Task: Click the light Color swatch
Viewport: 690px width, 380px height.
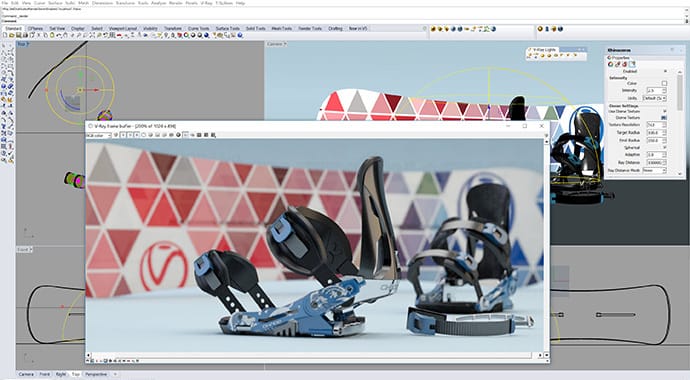Action: (664, 83)
